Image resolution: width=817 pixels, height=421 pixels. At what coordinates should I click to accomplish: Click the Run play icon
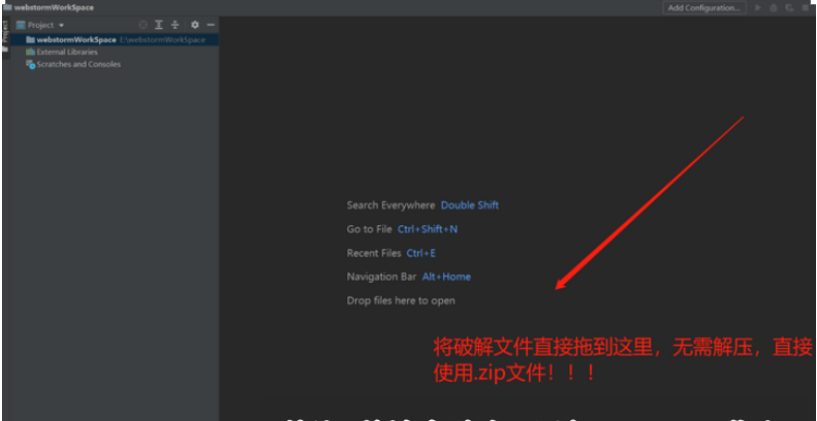(758, 8)
